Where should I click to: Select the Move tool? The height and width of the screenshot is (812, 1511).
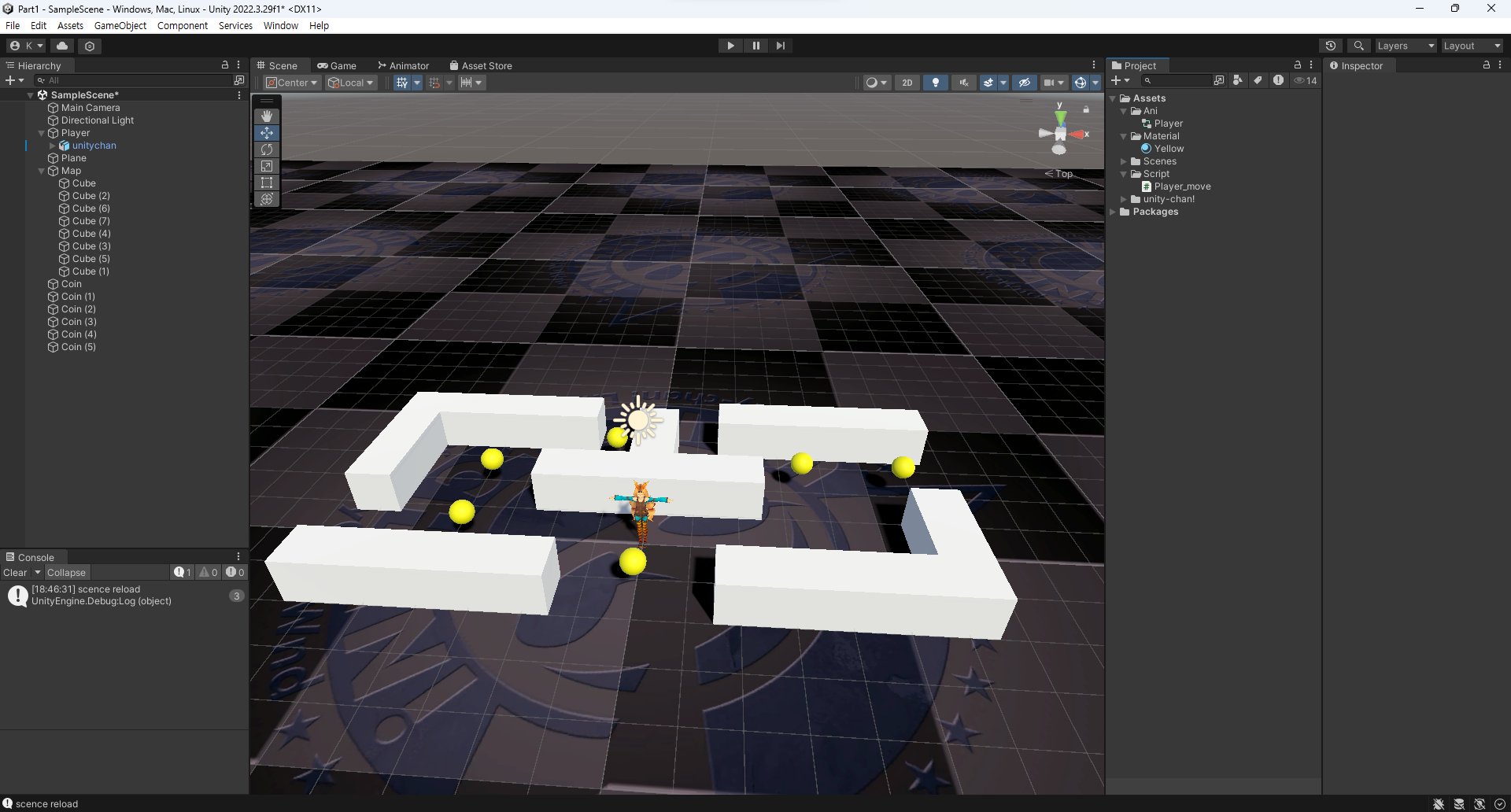(267, 133)
